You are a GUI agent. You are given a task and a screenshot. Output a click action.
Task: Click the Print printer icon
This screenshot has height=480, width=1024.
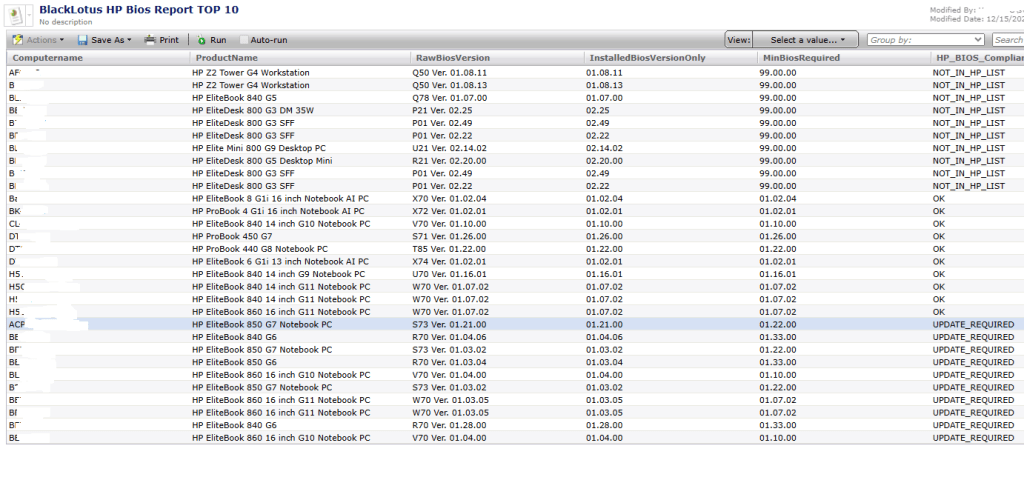pyautogui.click(x=150, y=40)
